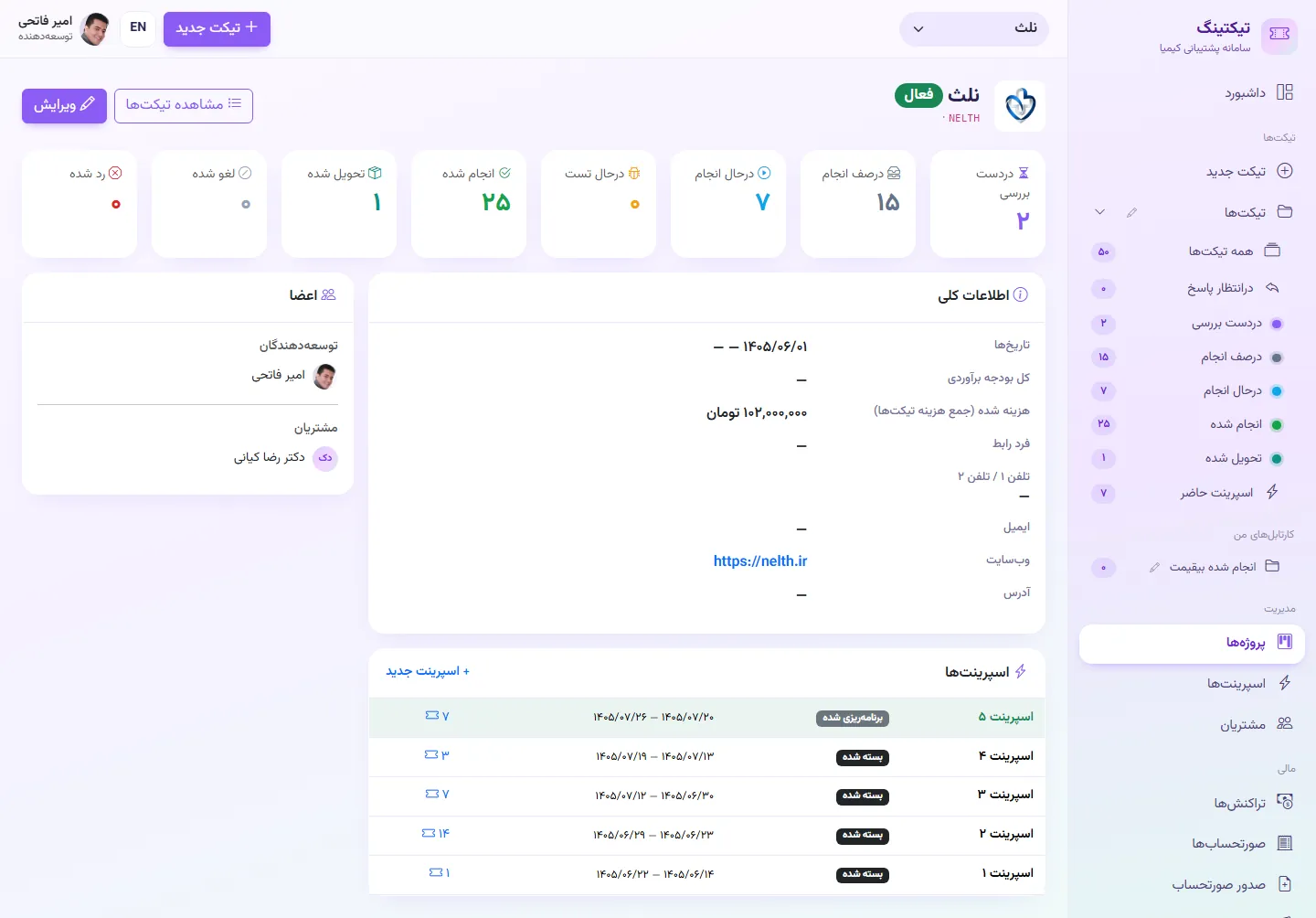Open پروژه‌ها in the sidebar menu

(x=1192, y=643)
